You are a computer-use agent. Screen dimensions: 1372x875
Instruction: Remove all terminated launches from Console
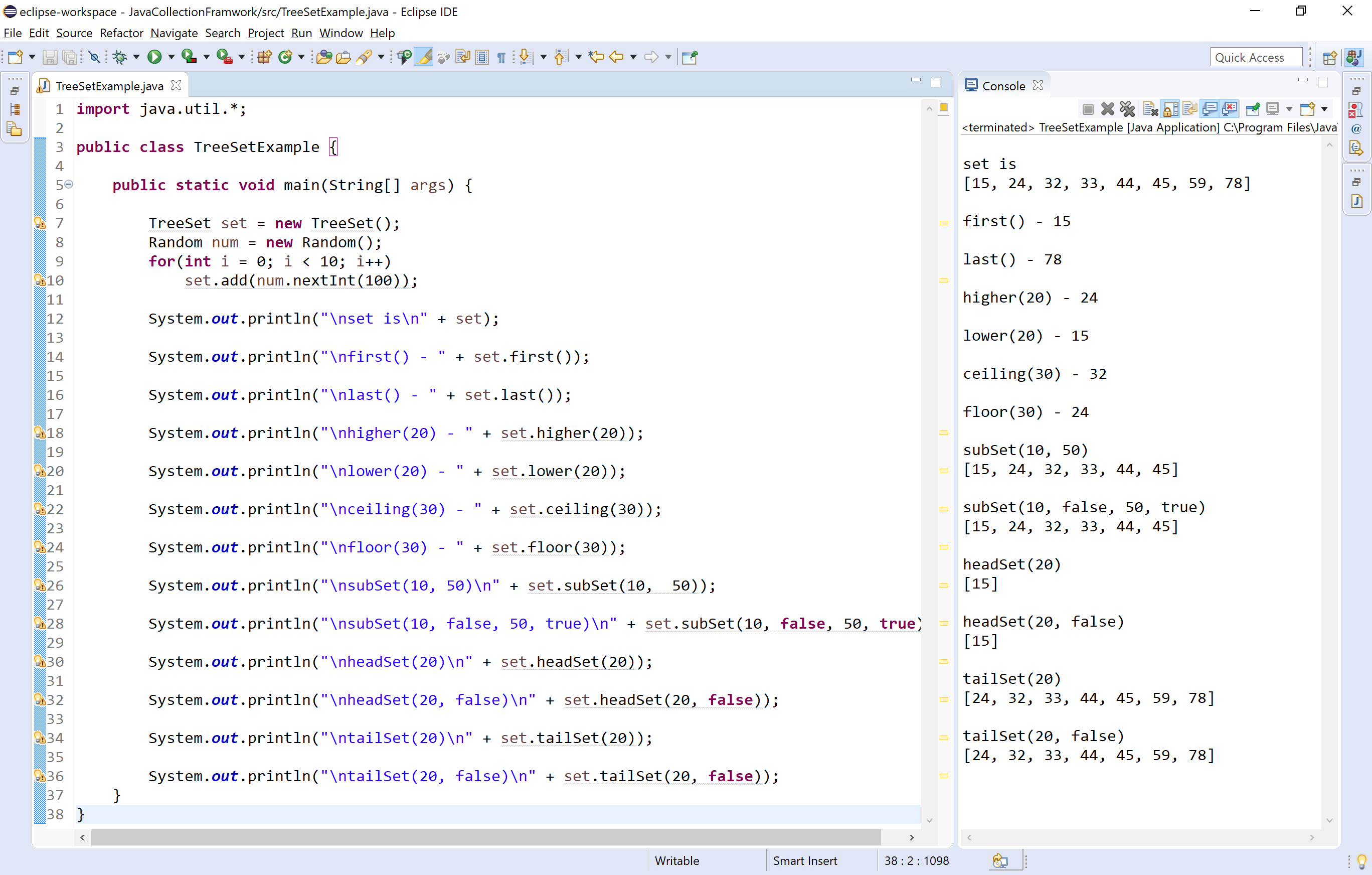point(1128,108)
